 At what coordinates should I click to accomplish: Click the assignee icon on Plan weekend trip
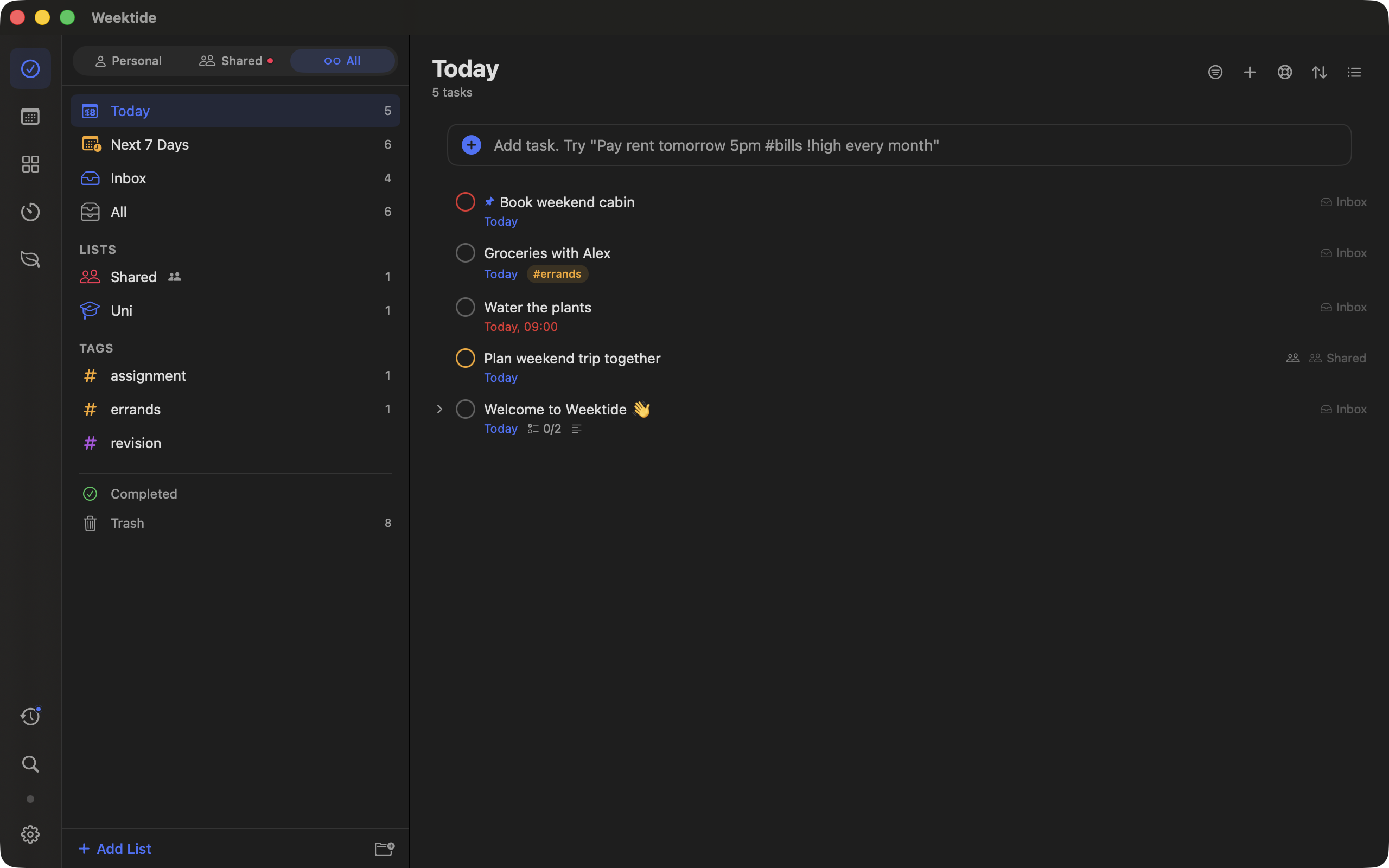point(1292,358)
